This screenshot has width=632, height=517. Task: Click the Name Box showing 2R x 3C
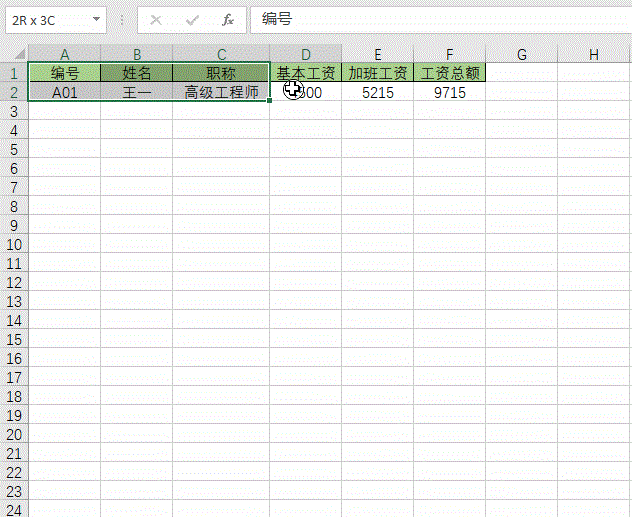pos(45,20)
